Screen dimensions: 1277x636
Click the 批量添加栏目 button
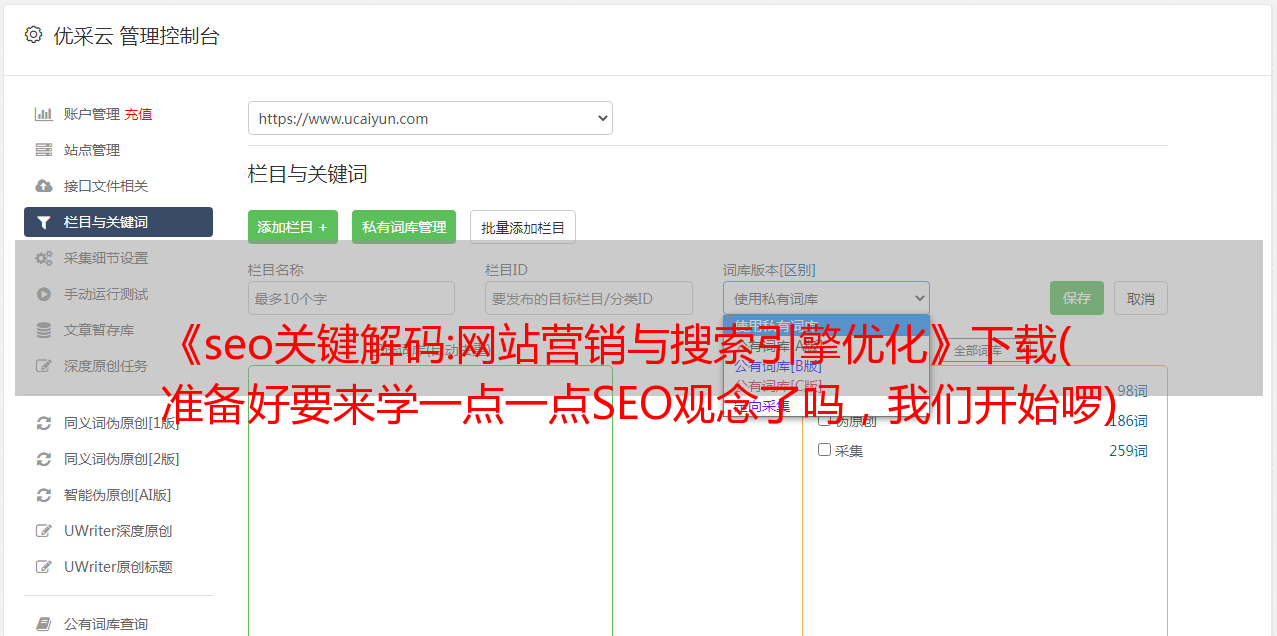click(523, 227)
